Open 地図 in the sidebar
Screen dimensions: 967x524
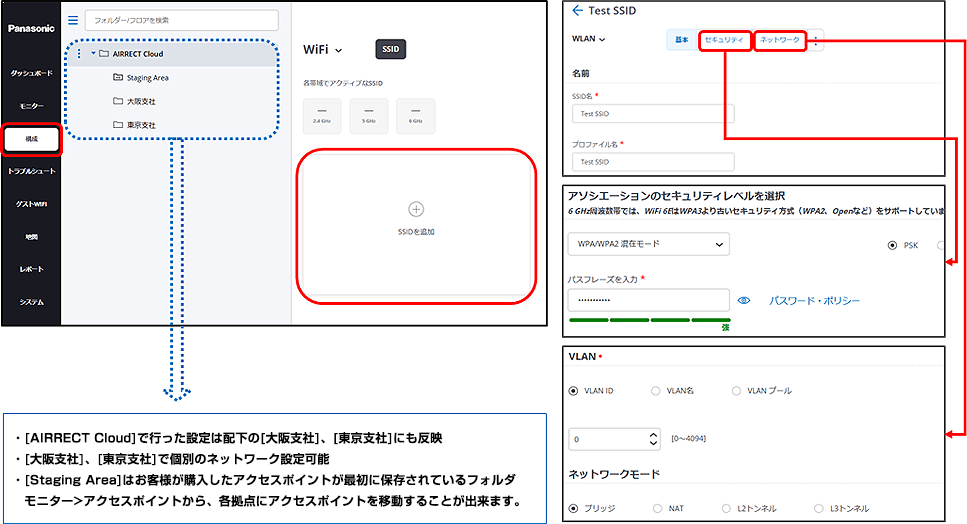click(x=31, y=237)
